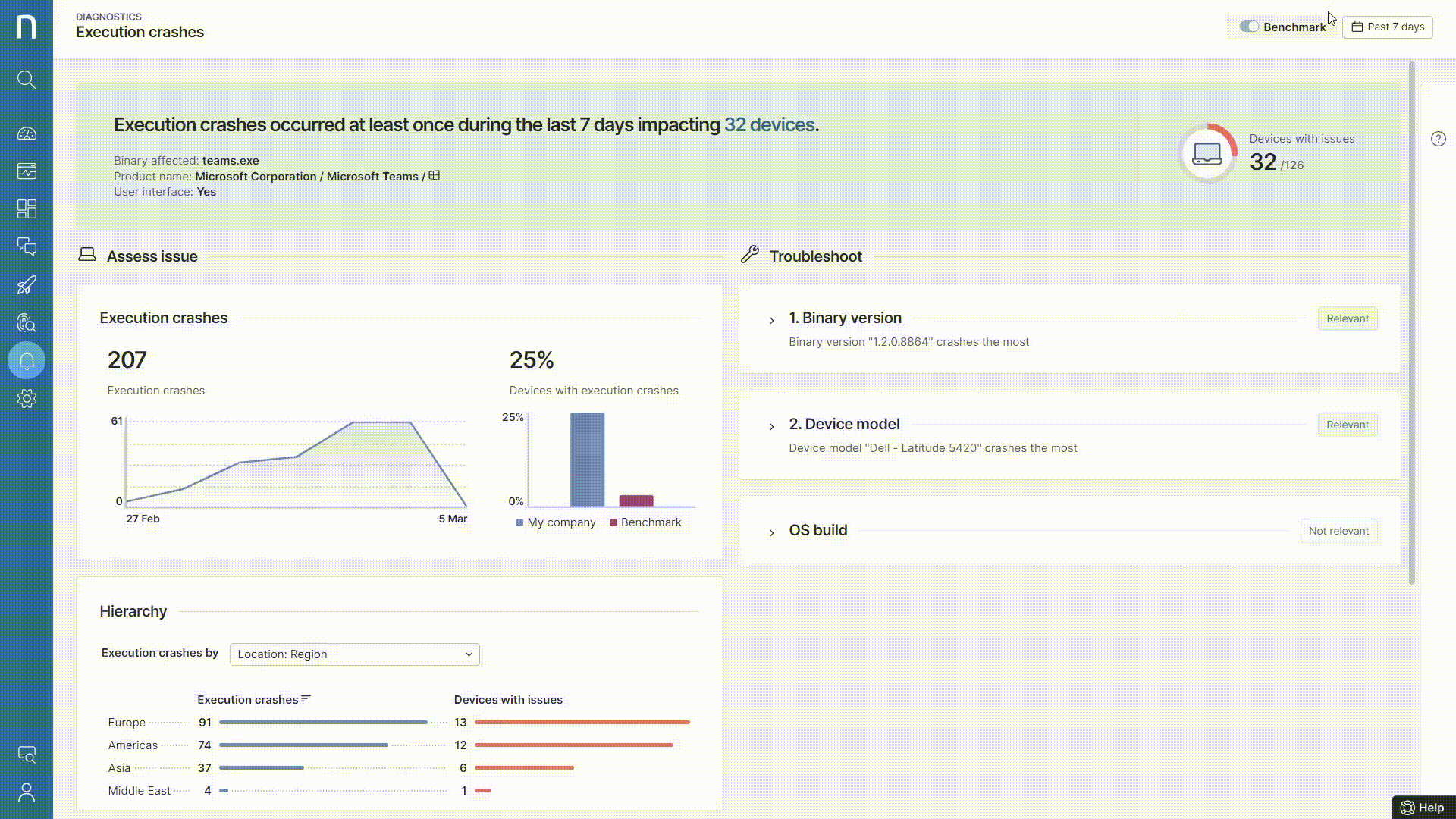The width and height of the screenshot is (1456, 819).
Task: Toggle the My company legend item
Action: (555, 522)
